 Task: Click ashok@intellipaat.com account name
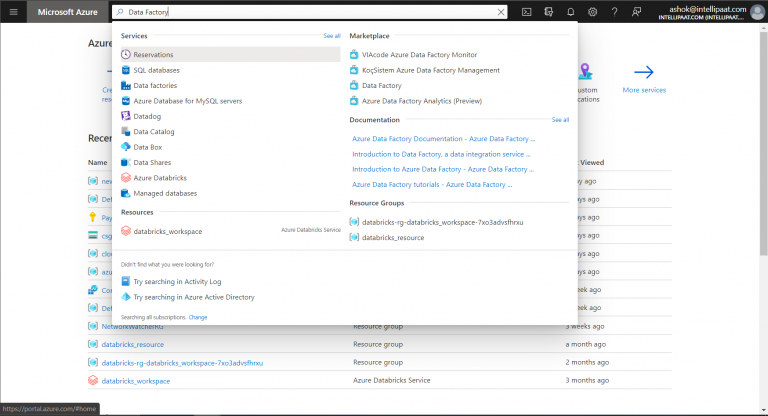[708, 9]
